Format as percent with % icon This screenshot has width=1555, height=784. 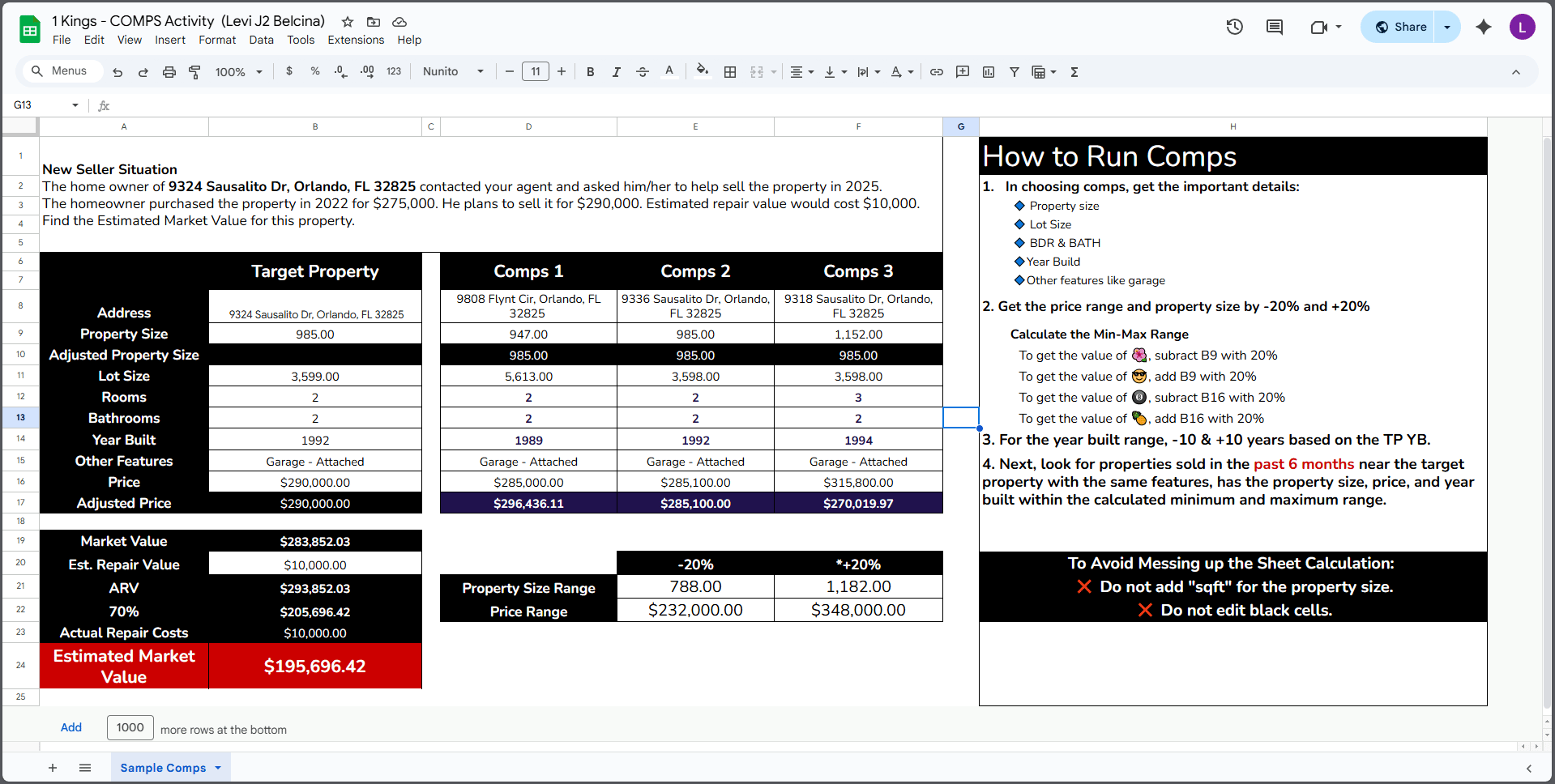click(x=315, y=71)
